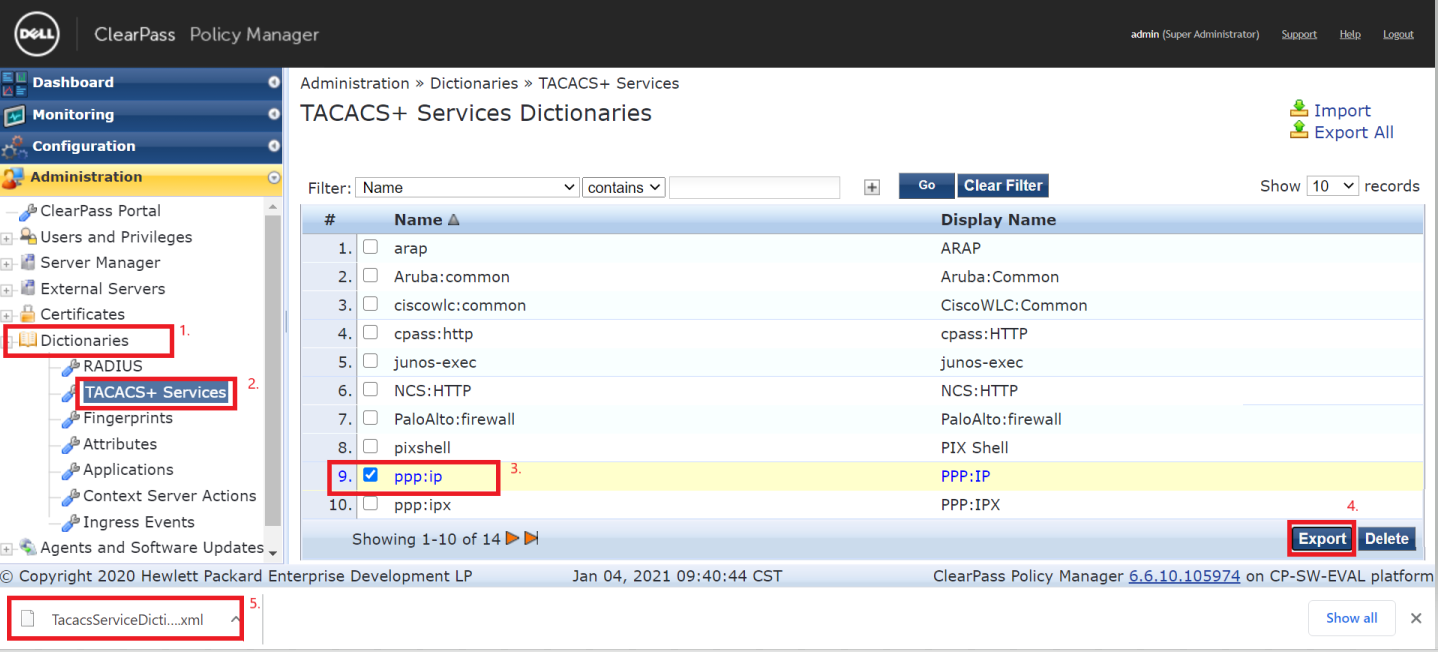
Task: Open version 6.6.10.105974 link
Action: (1184, 576)
